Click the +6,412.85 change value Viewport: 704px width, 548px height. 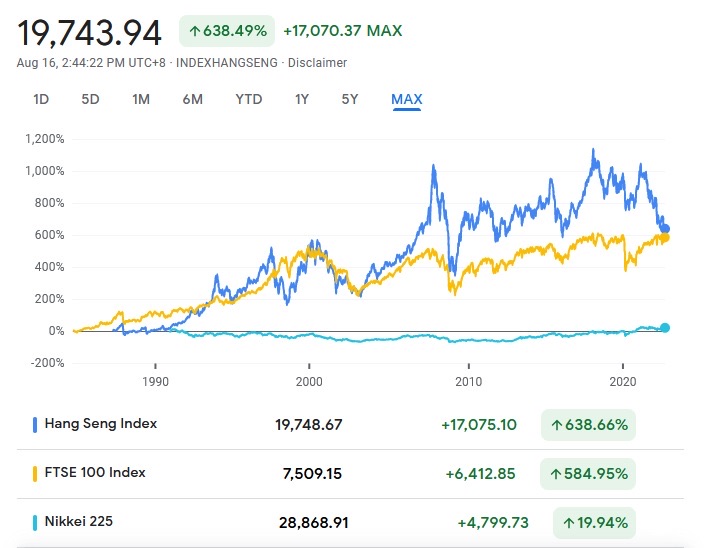click(480, 473)
